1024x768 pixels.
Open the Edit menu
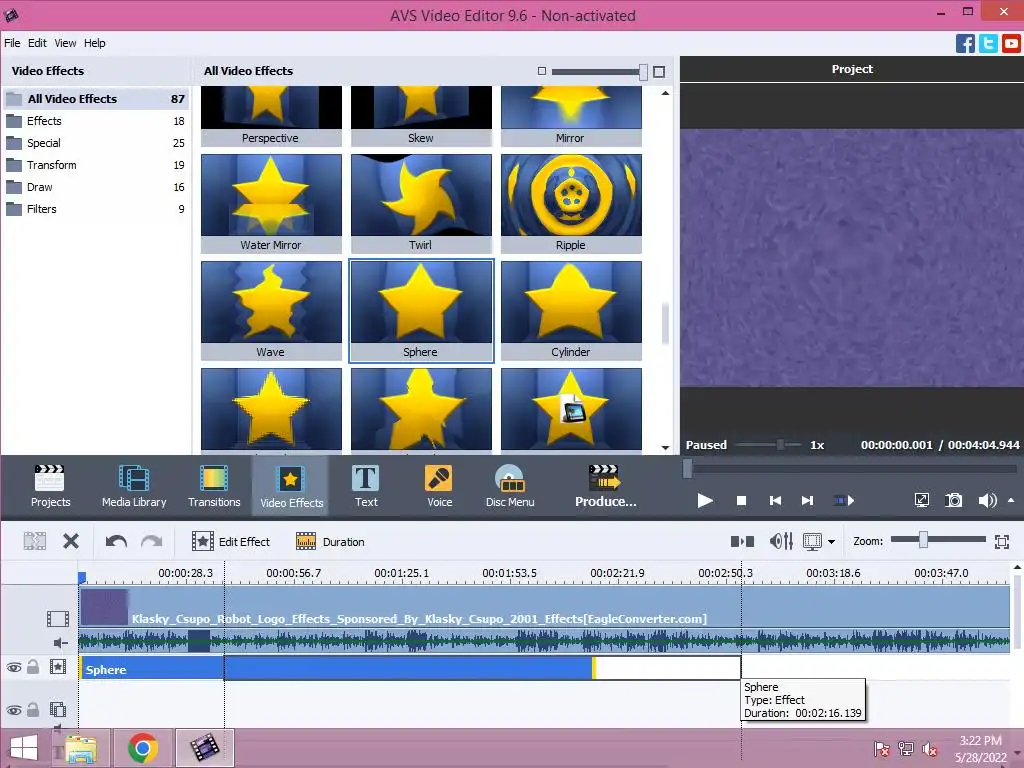point(37,43)
